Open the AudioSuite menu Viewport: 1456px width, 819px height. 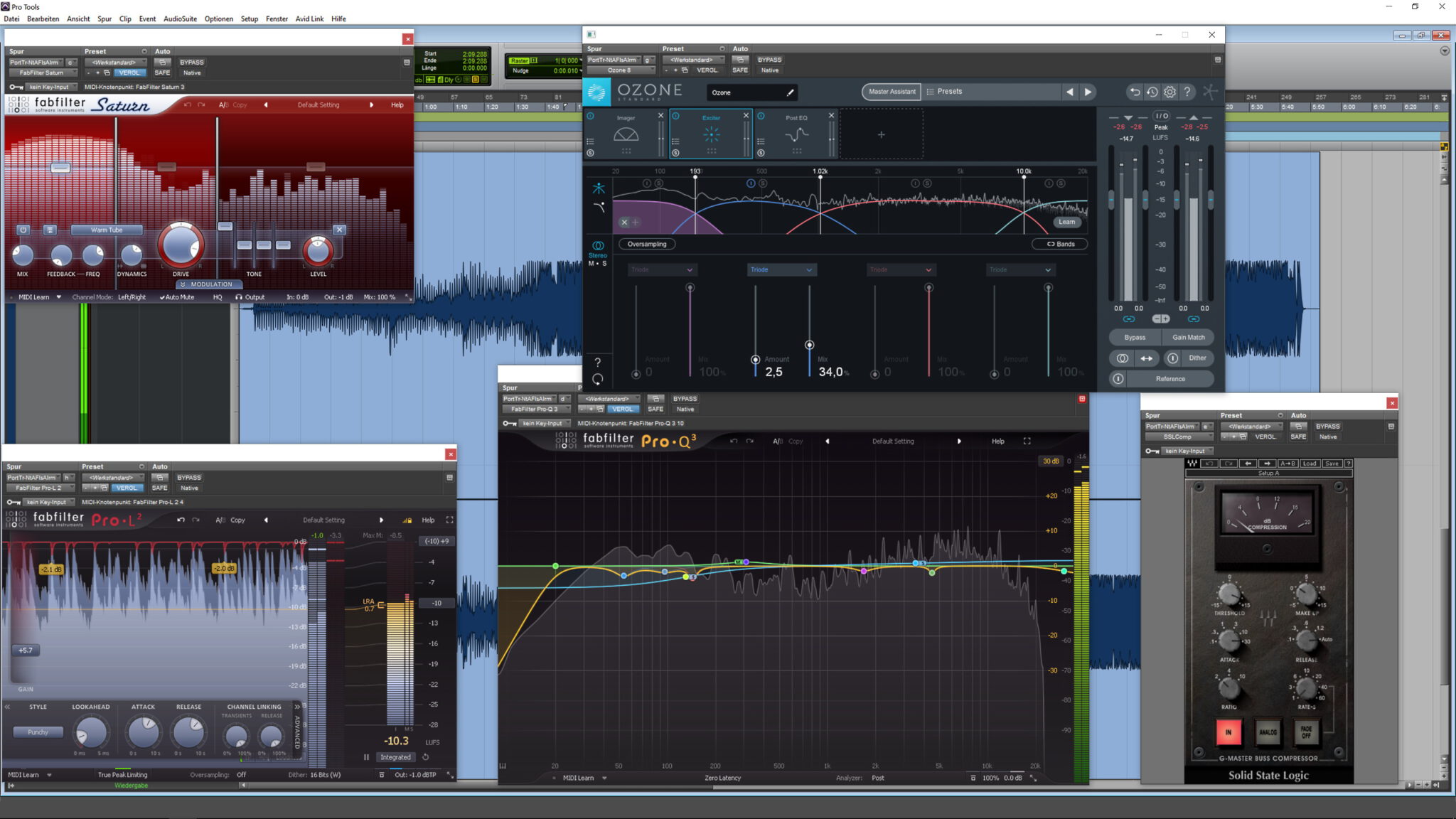(180, 19)
